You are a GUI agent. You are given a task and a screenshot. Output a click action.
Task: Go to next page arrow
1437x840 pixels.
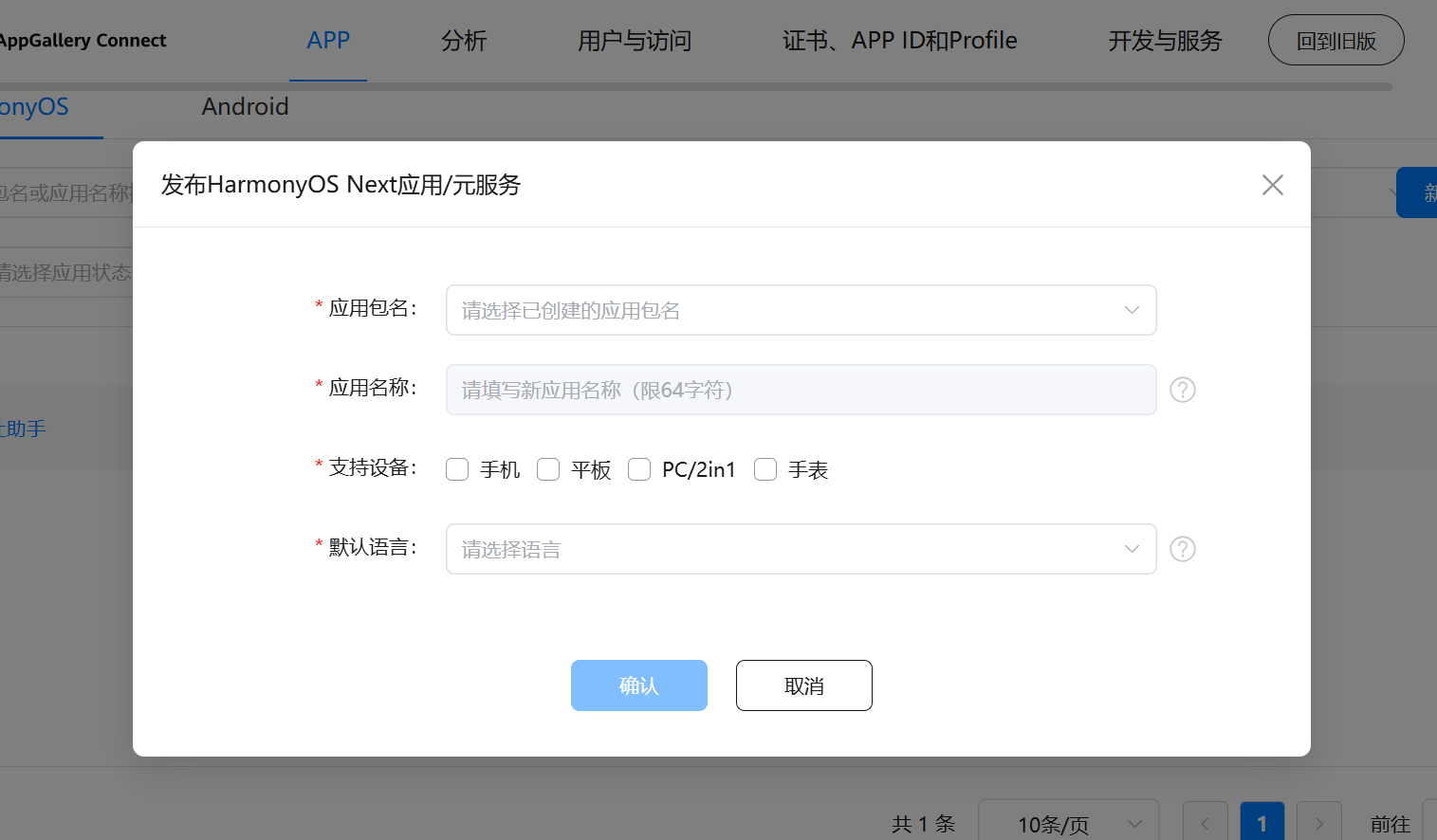(1318, 823)
